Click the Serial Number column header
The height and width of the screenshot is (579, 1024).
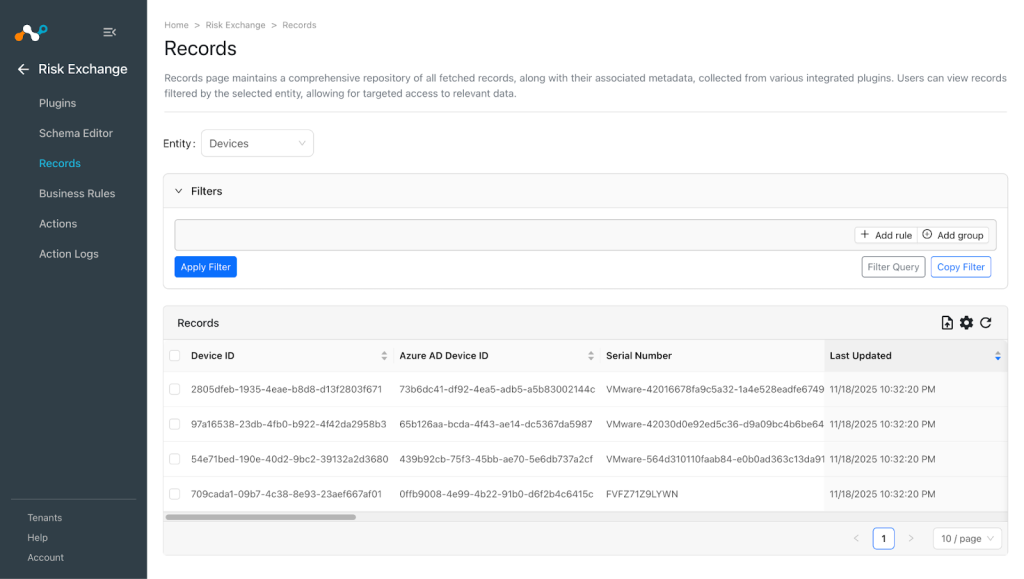pos(639,356)
